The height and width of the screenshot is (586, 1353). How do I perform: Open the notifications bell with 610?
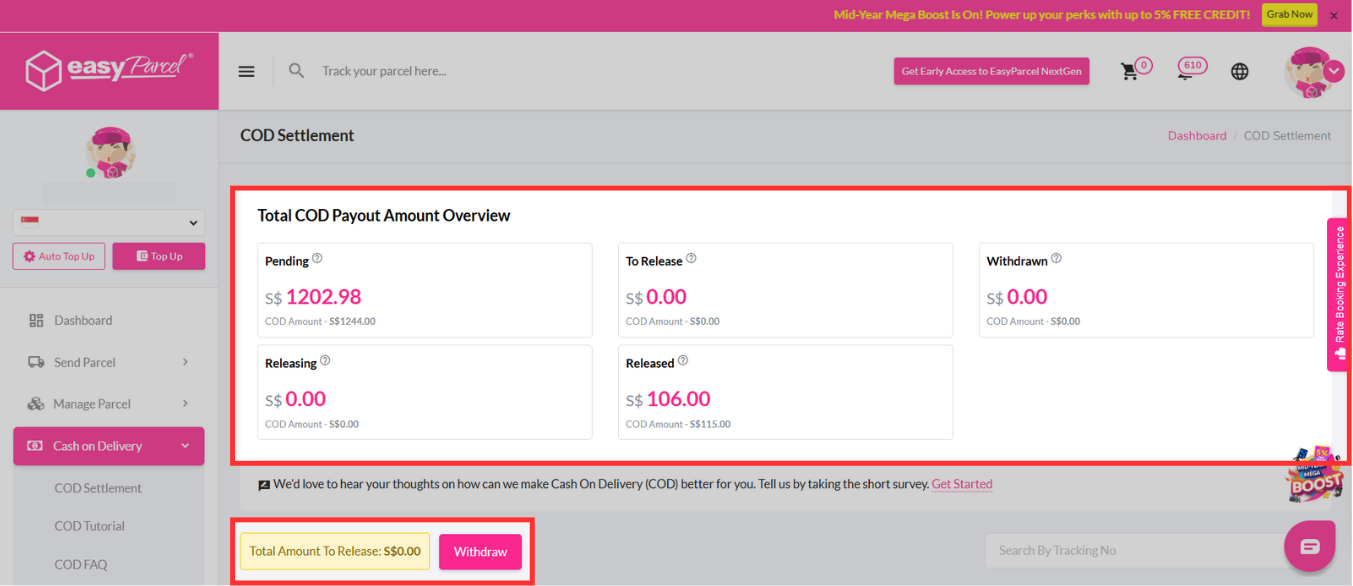1189,68
